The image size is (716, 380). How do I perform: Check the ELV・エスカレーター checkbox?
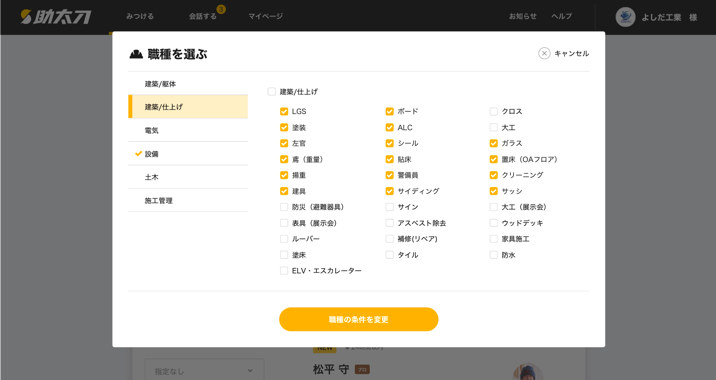tap(284, 271)
